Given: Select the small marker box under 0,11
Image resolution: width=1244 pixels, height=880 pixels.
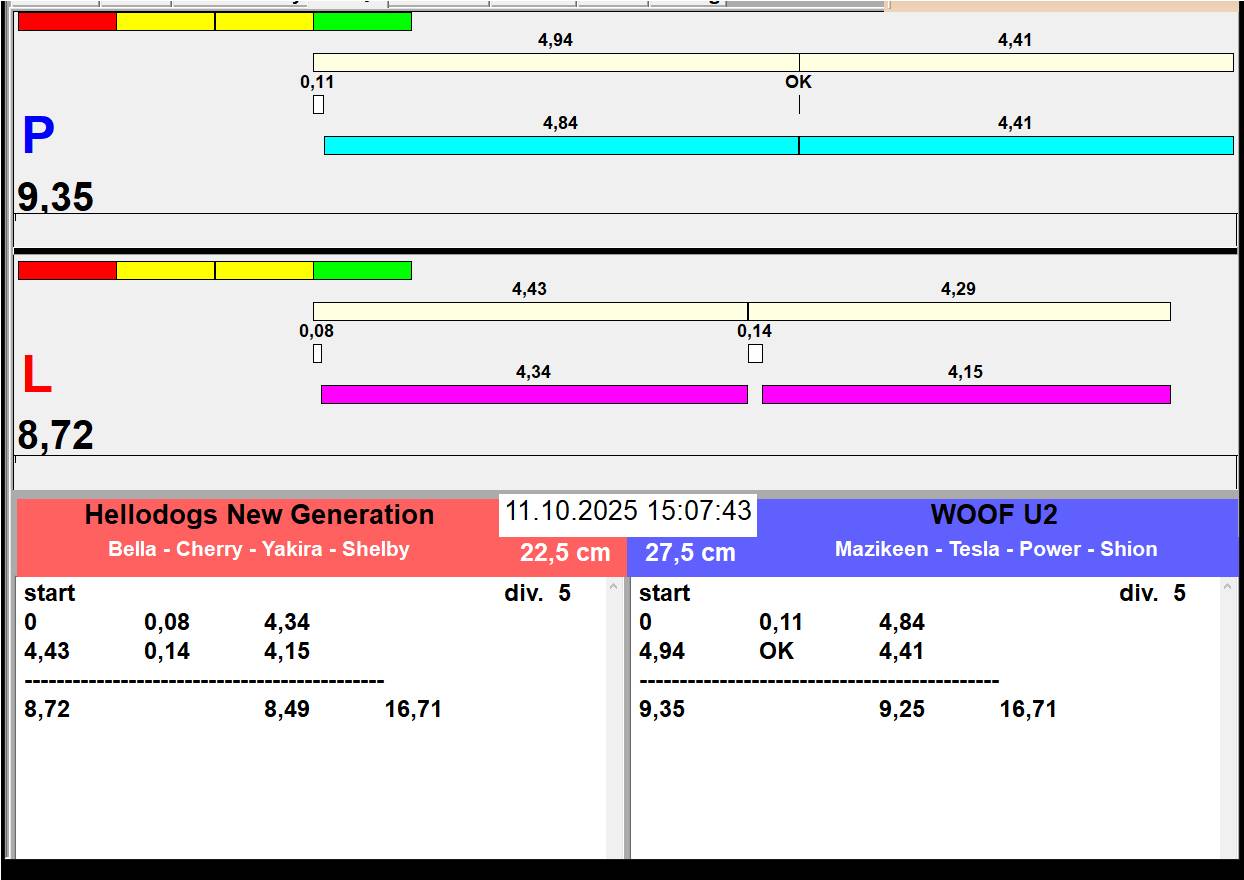Looking at the screenshot, I should point(318,104).
